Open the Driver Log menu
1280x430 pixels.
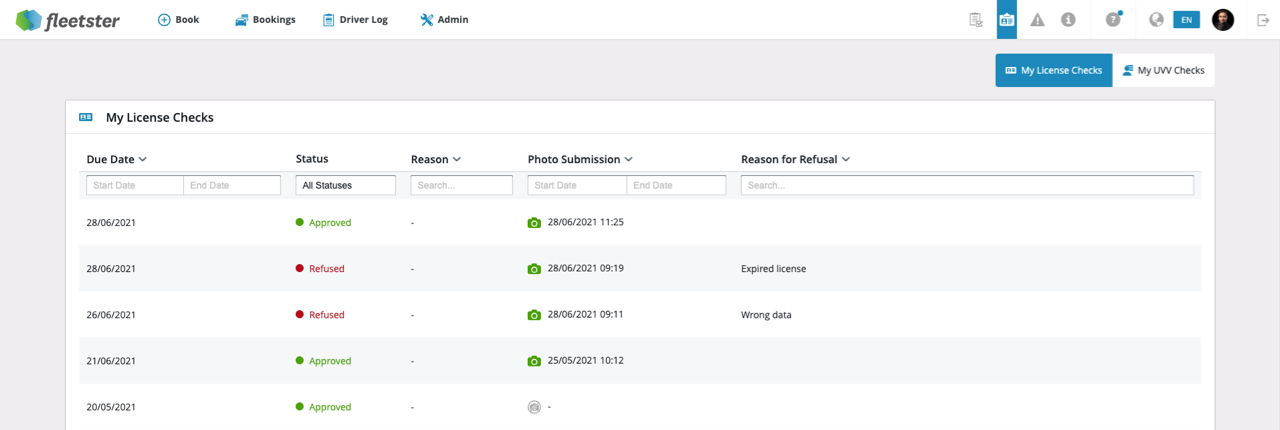click(x=355, y=19)
